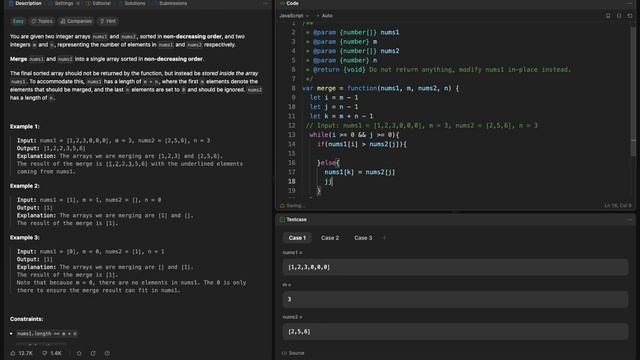The height and width of the screenshot is (360, 640).
Task: Click the Easy difficulty tag
Action: point(18,21)
